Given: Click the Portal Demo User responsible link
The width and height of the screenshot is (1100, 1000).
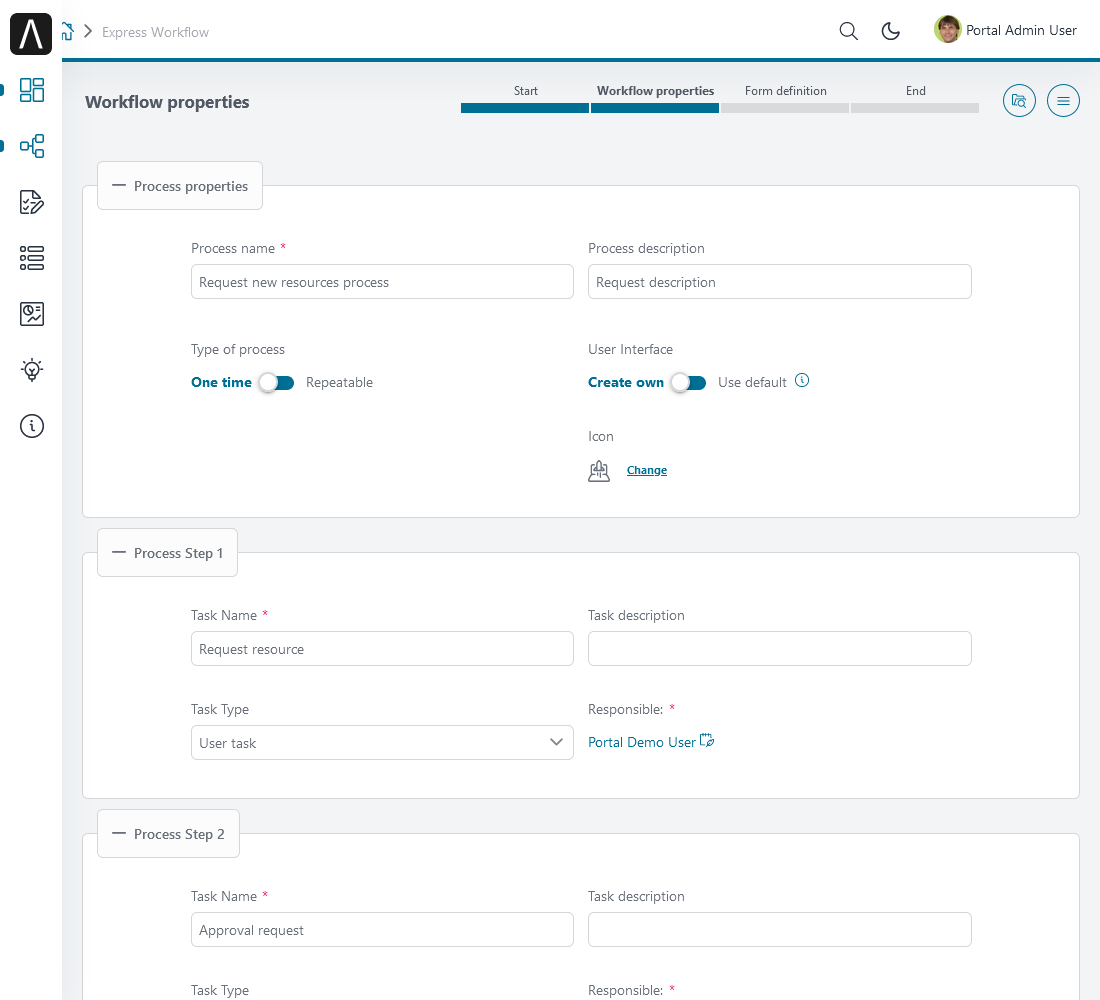Looking at the screenshot, I should point(641,743).
